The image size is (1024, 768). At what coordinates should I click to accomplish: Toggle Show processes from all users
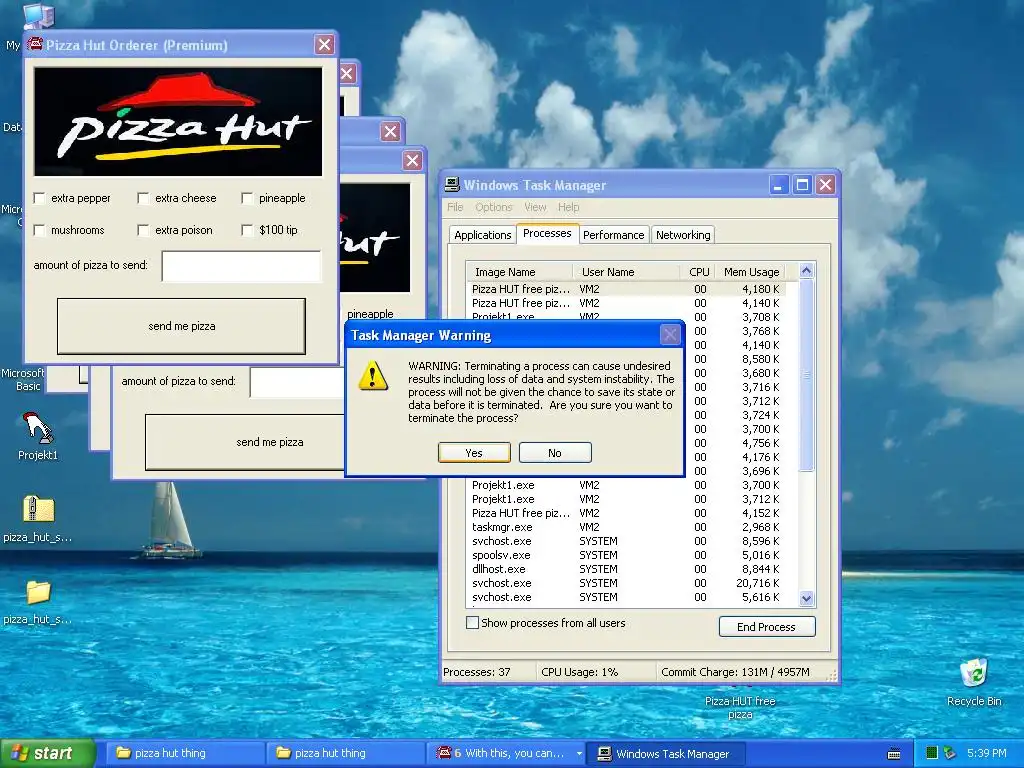click(472, 623)
